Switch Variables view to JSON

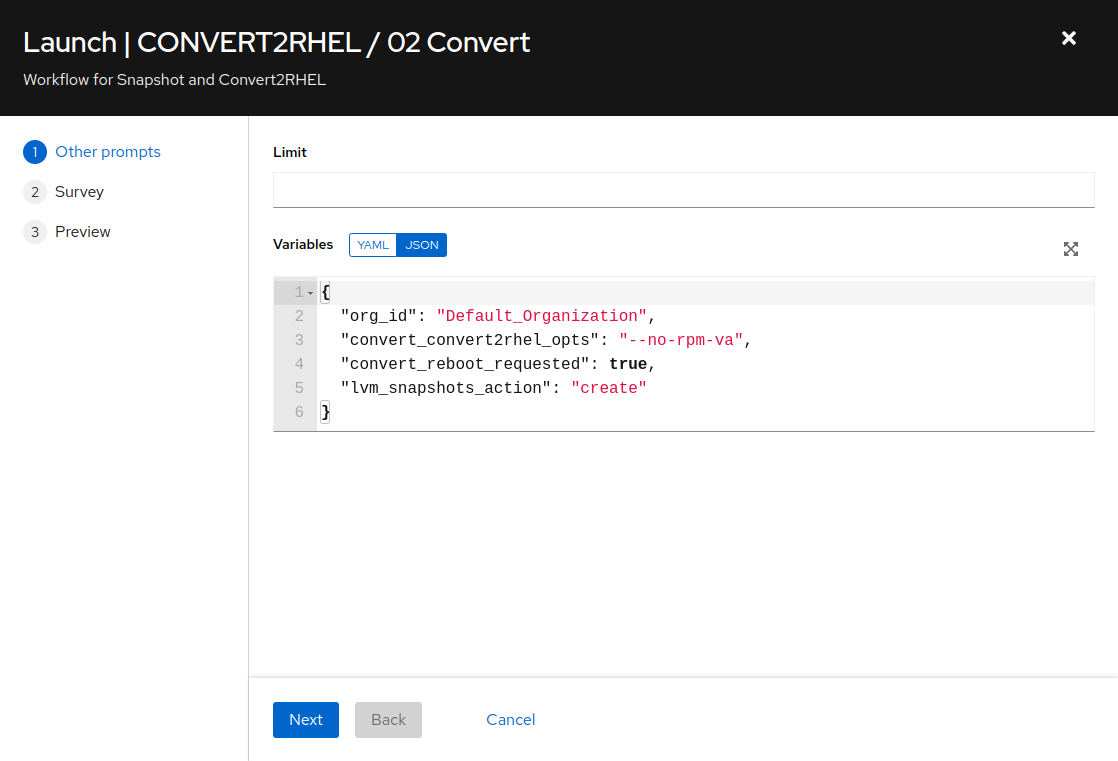pos(421,245)
